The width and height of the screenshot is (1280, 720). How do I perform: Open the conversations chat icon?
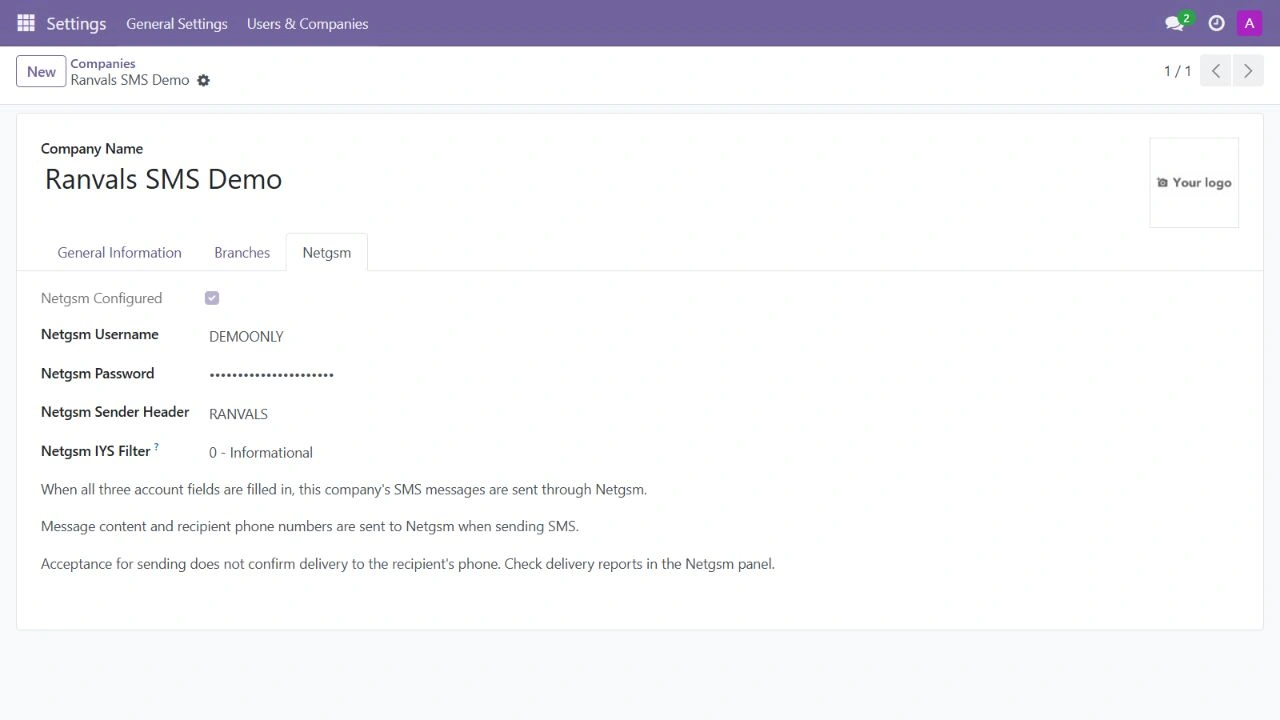[x=1176, y=23]
